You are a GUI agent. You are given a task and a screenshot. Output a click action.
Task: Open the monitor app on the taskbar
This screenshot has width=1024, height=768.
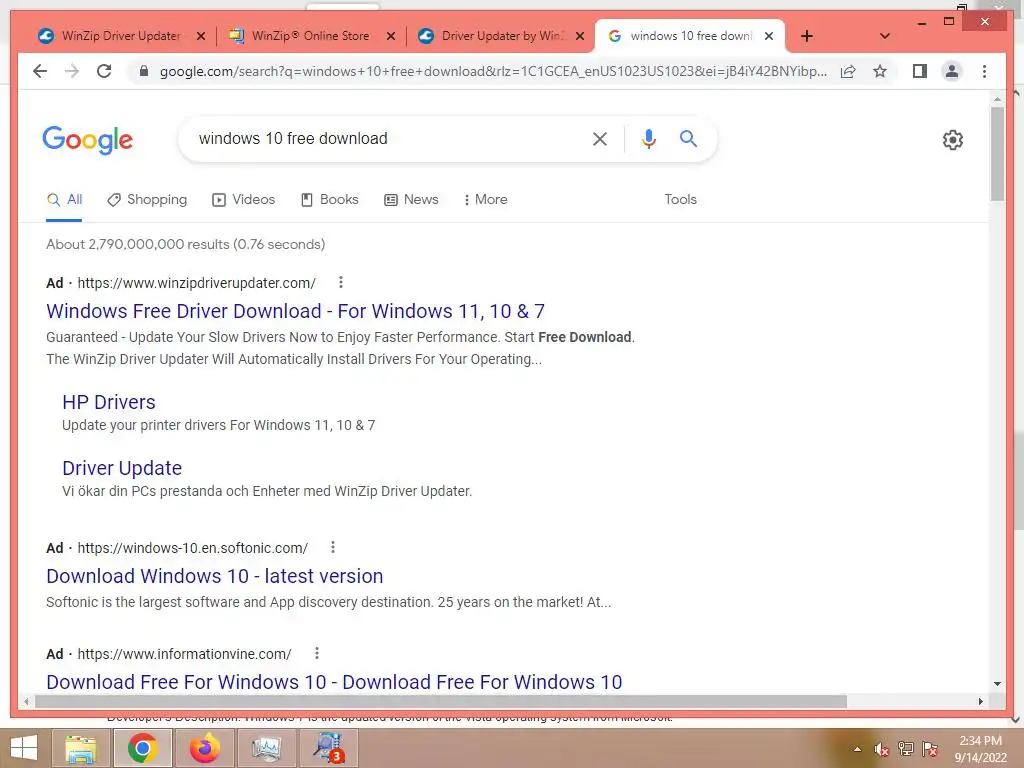click(x=266, y=748)
